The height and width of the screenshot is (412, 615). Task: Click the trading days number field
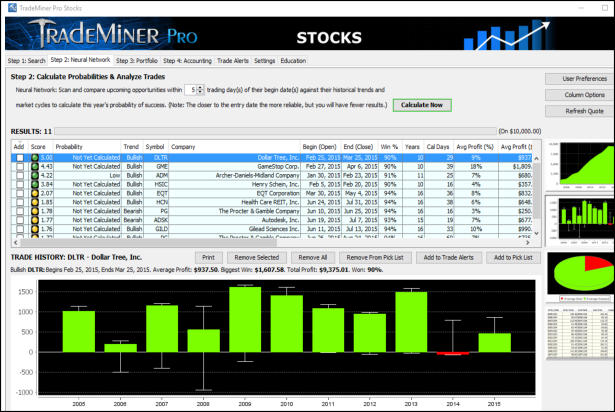click(191, 90)
